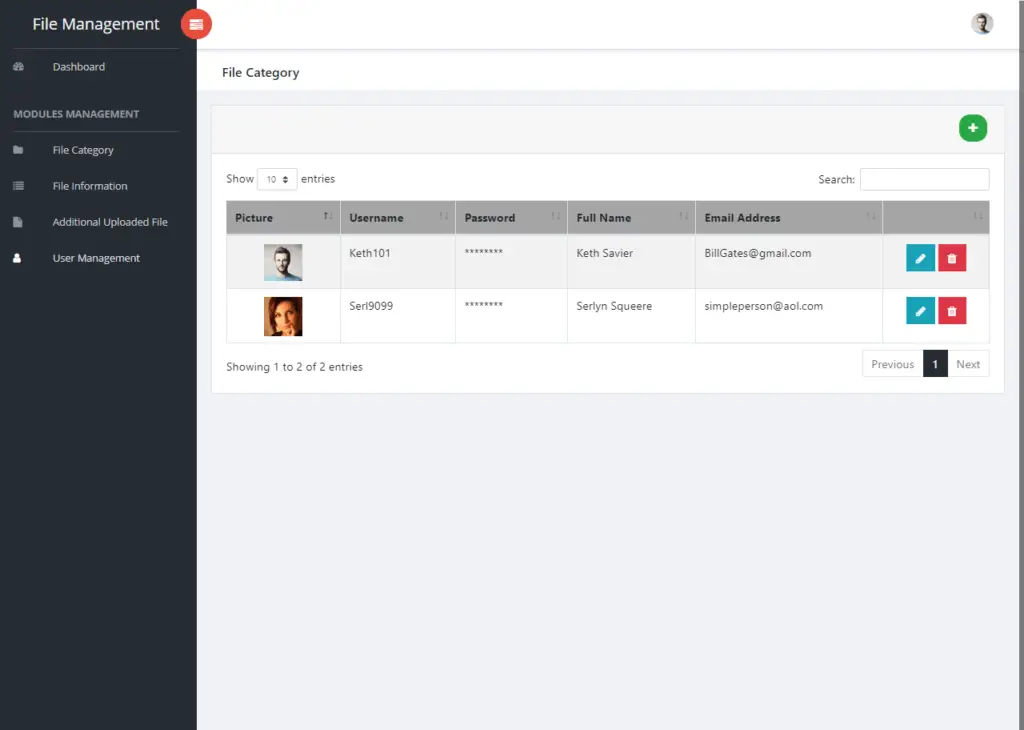
Task: Open the red hamburger menu
Action: click(x=196, y=24)
